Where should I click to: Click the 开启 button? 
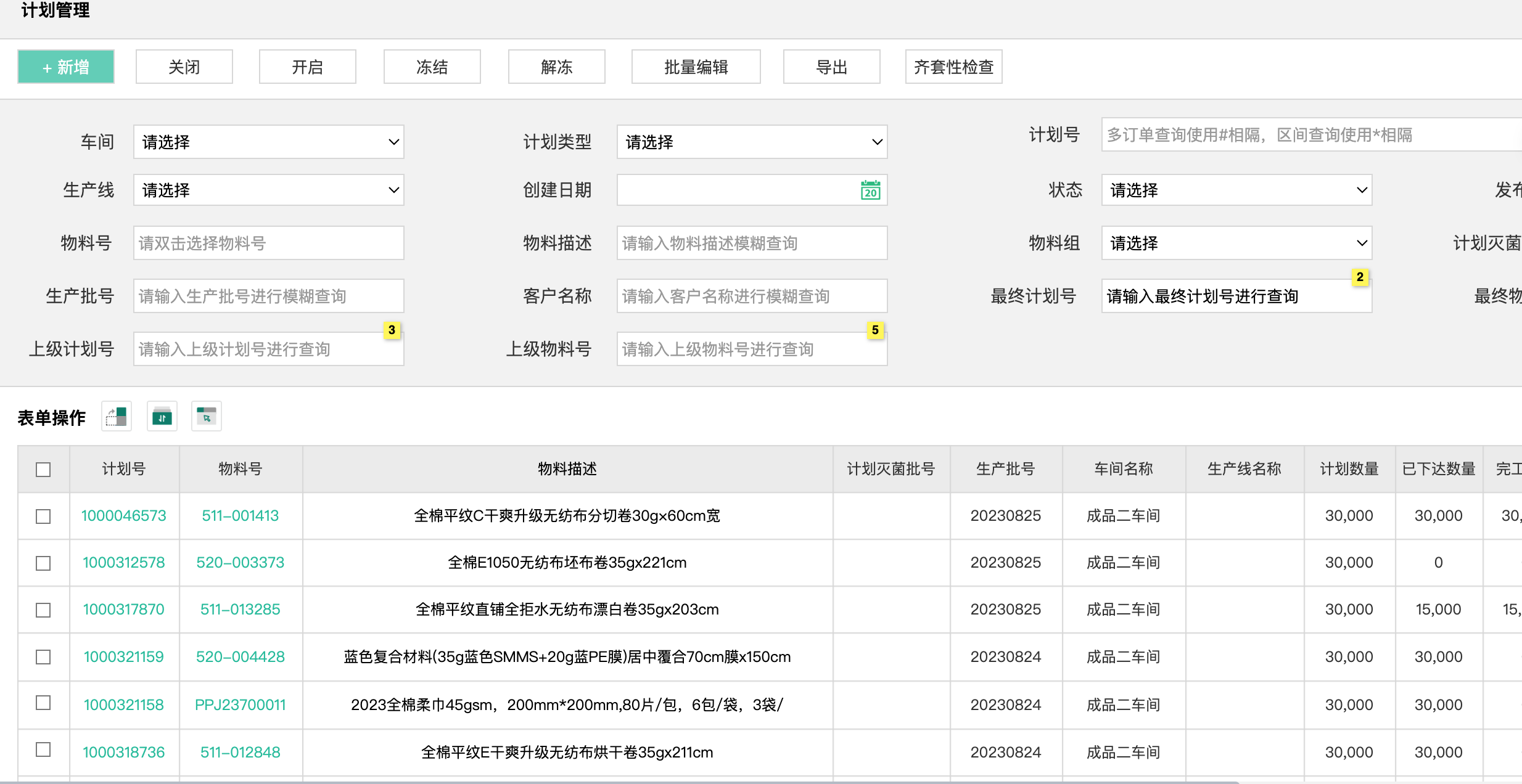tap(308, 67)
